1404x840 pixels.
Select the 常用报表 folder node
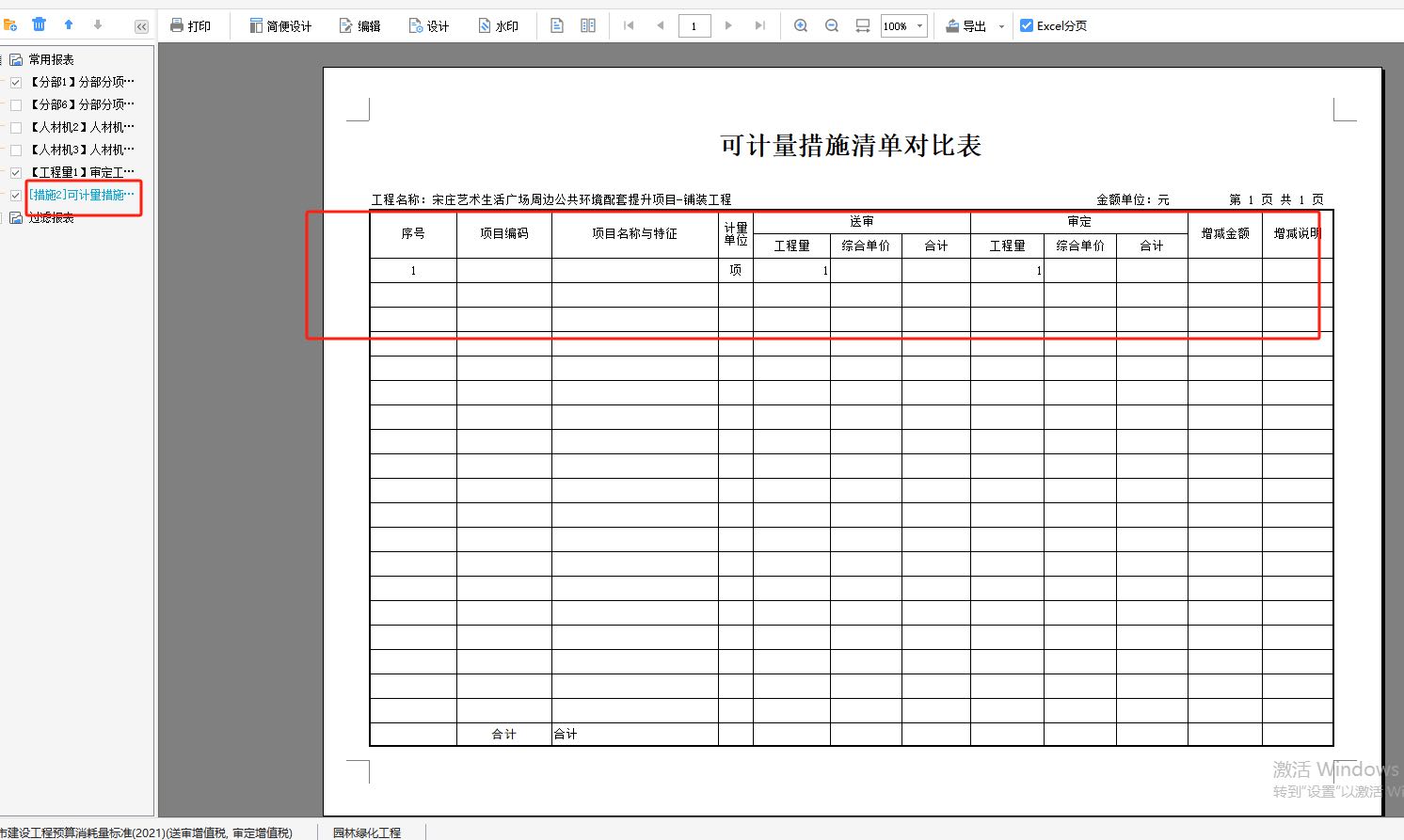pyautogui.click(x=51, y=59)
